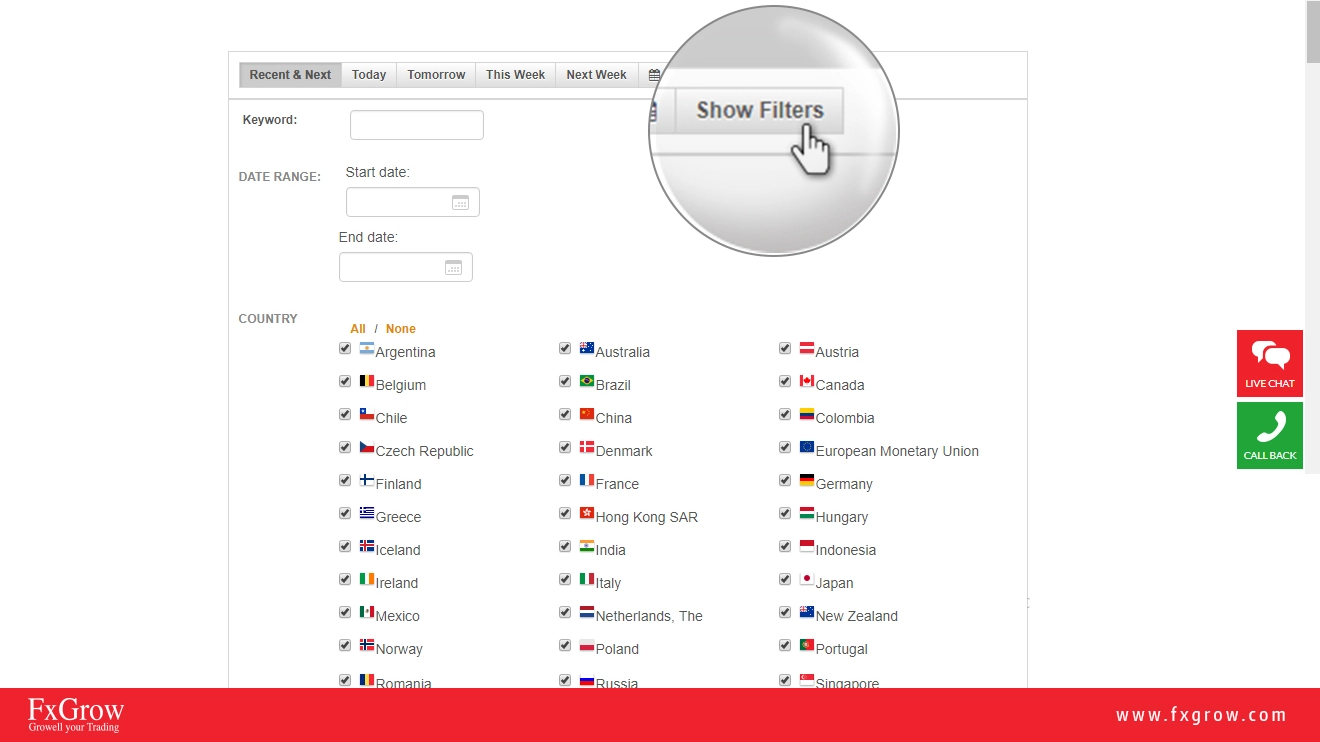1320x742 pixels.
Task: Click the FxGrow logo in footer
Action: click(76, 714)
